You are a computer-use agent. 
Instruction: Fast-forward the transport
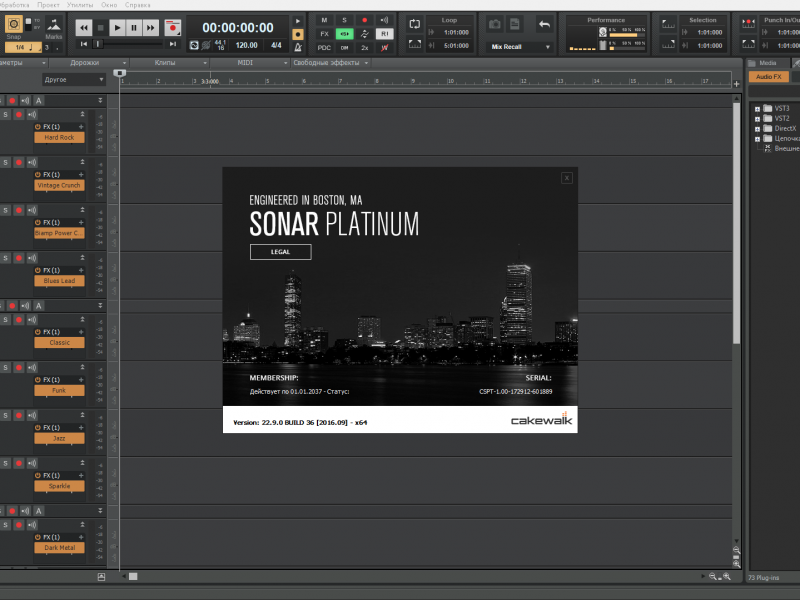coord(151,28)
